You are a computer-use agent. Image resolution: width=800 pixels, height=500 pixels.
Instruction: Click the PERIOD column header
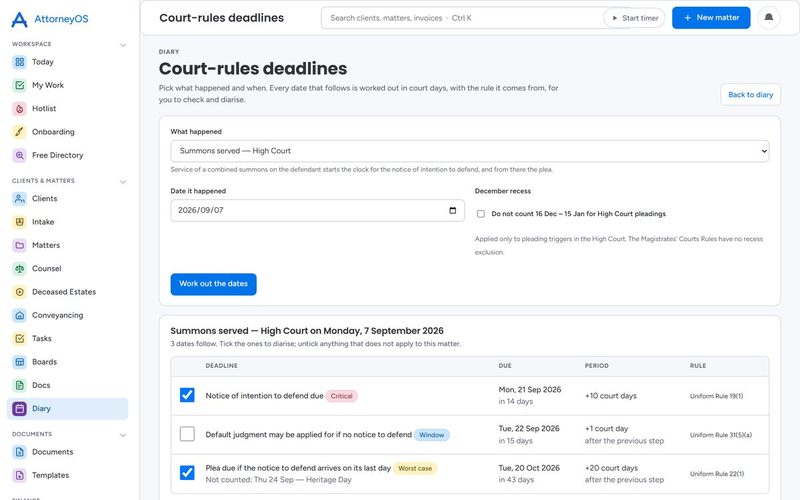(x=596, y=366)
